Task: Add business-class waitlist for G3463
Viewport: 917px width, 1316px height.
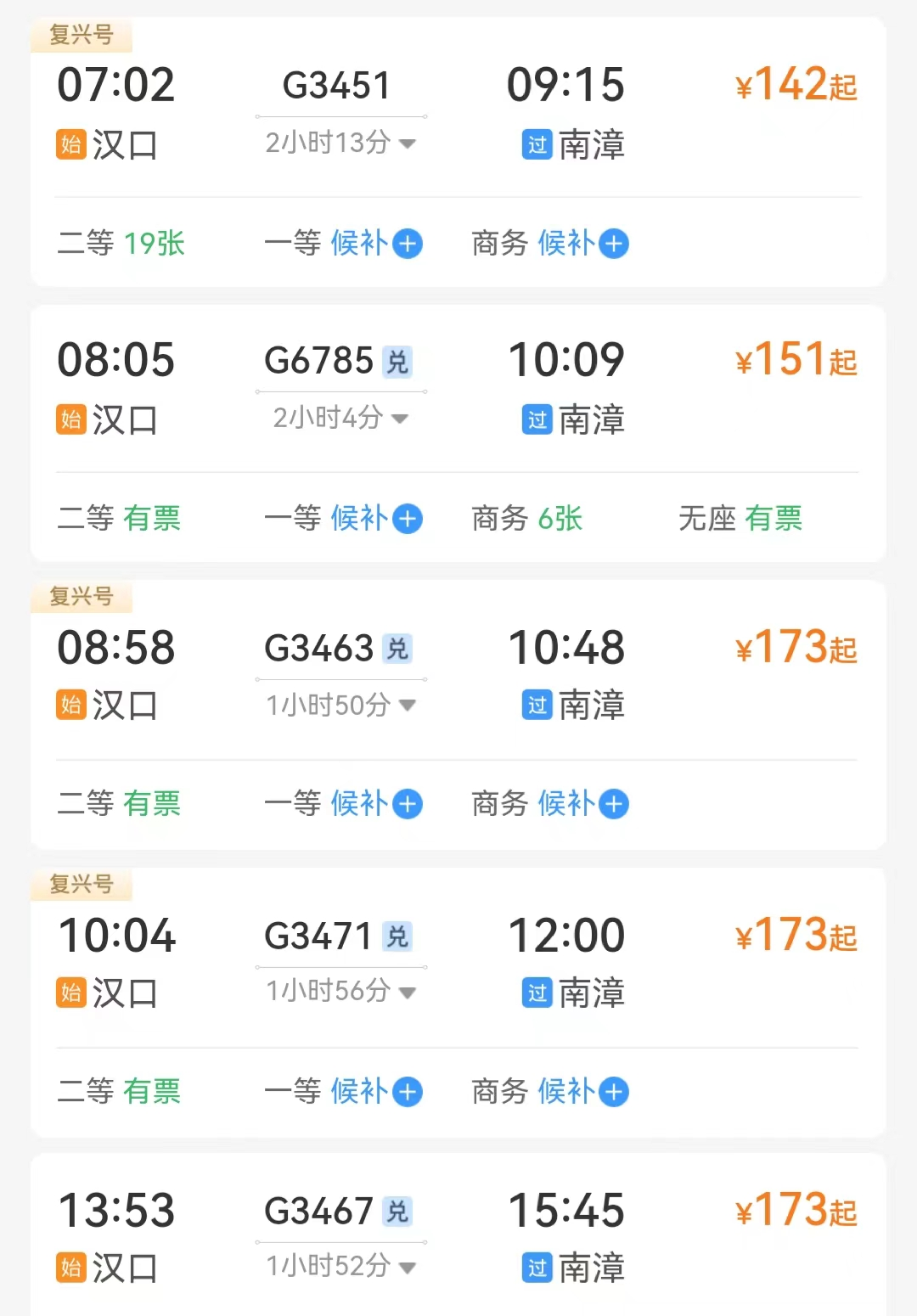Action: pyautogui.click(x=614, y=804)
